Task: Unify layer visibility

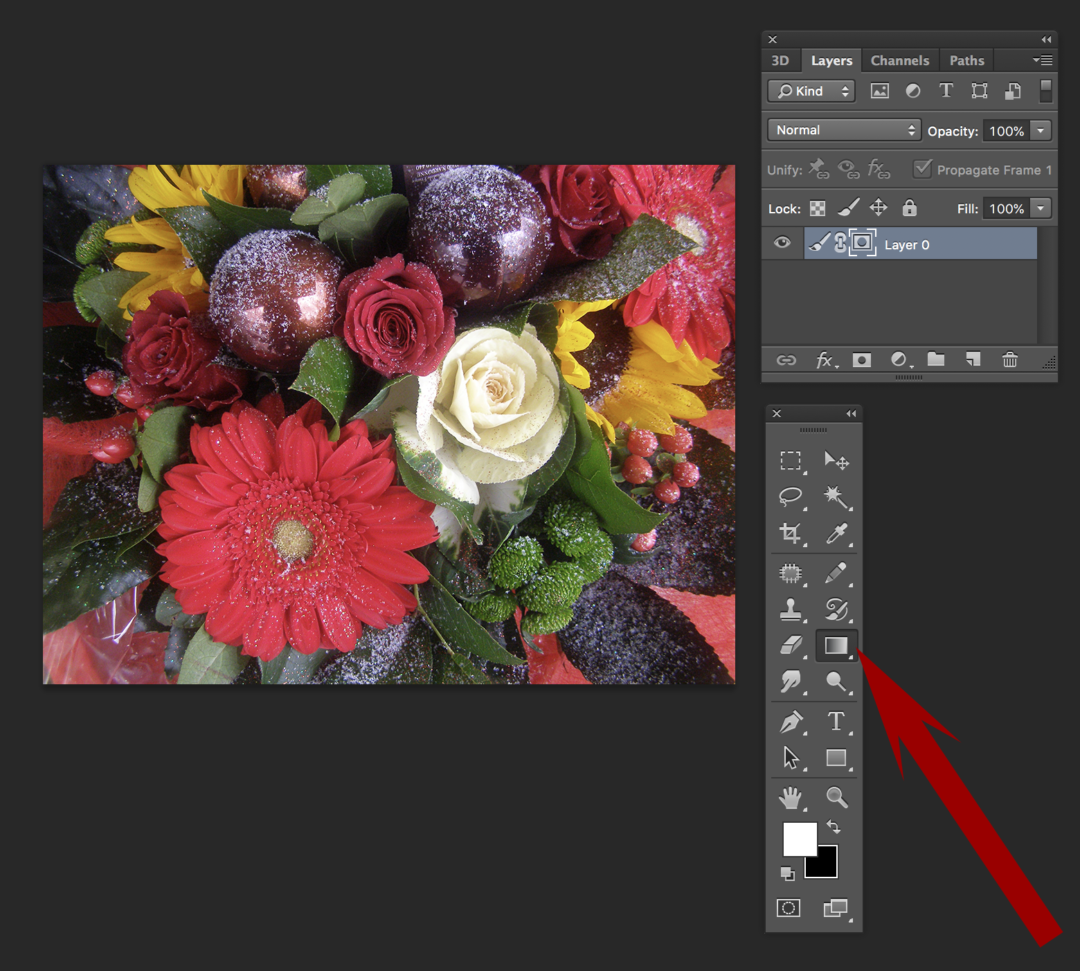Action: point(849,169)
